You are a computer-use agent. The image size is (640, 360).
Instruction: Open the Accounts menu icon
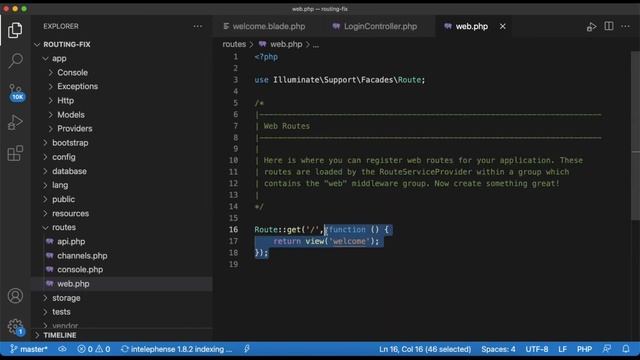pos(15,296)
